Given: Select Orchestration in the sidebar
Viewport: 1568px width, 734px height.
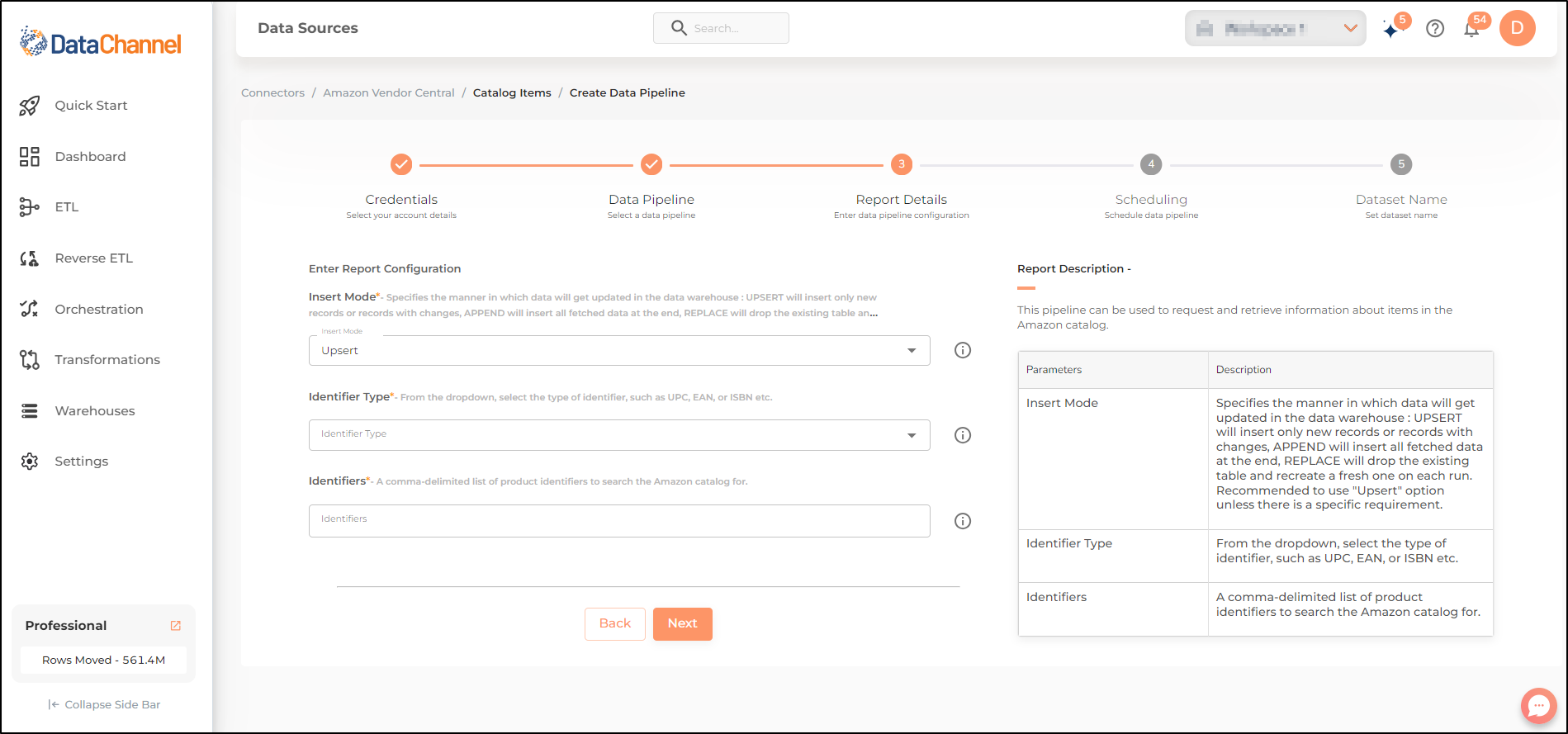Looking at the screenshot, I should pyautogui.click(x=99, y=310).
